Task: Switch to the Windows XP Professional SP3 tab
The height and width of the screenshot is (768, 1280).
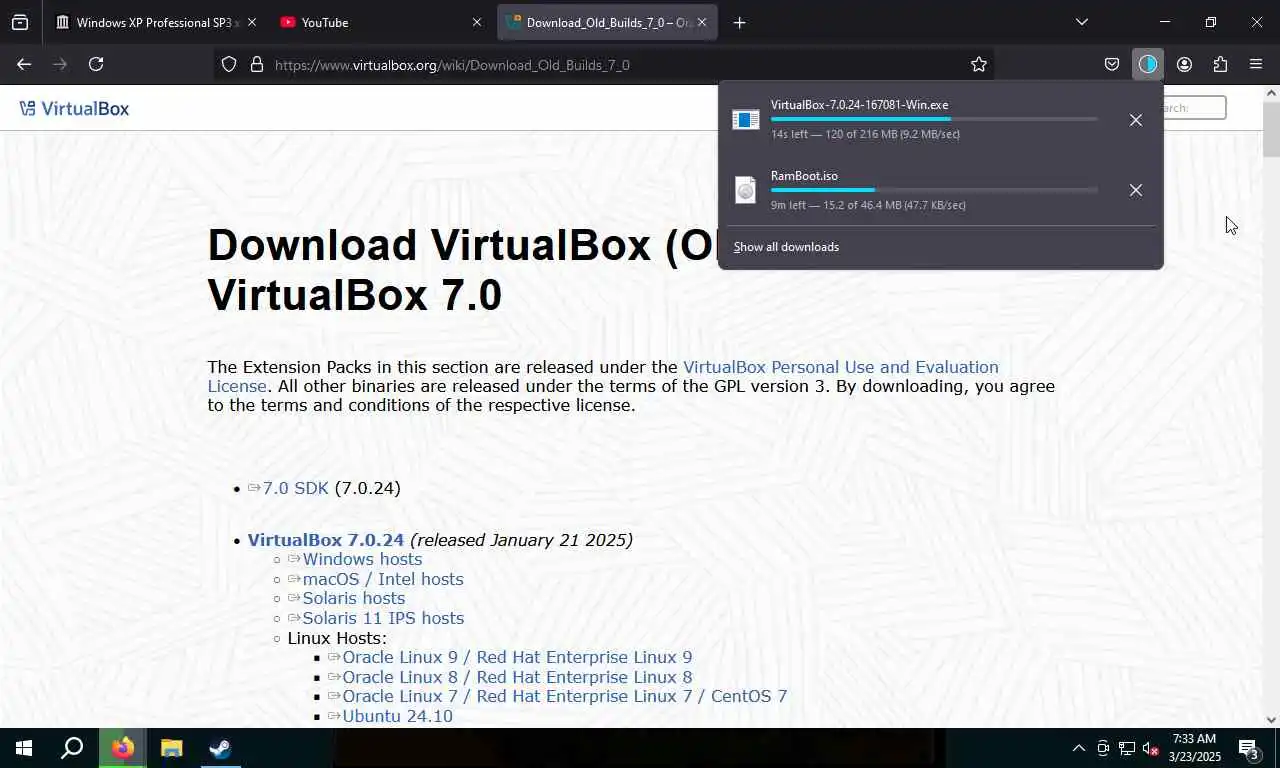Action: coord(156,22)
